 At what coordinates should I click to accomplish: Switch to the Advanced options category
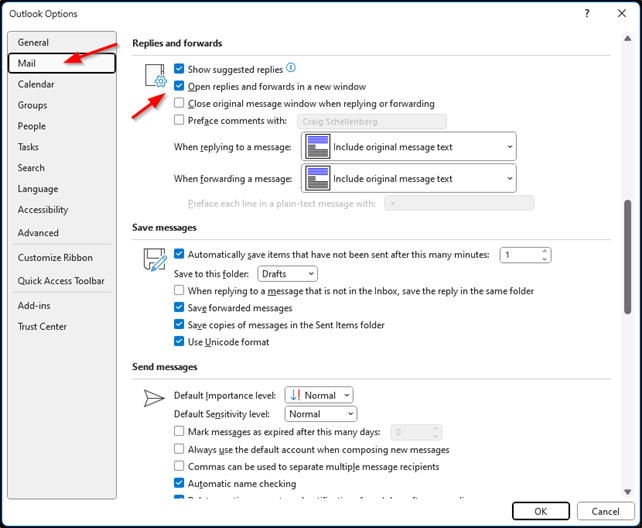(x=38, y=233)
